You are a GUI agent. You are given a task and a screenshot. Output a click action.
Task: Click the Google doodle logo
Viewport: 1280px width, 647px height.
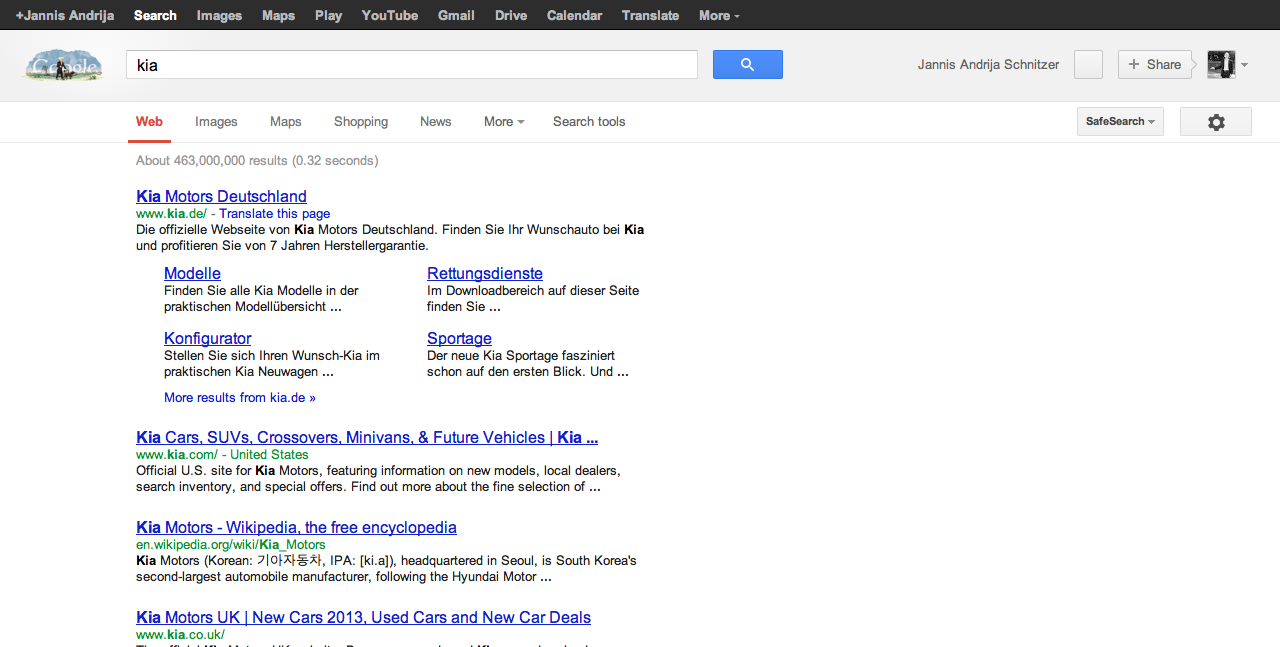tap(64, 65)
